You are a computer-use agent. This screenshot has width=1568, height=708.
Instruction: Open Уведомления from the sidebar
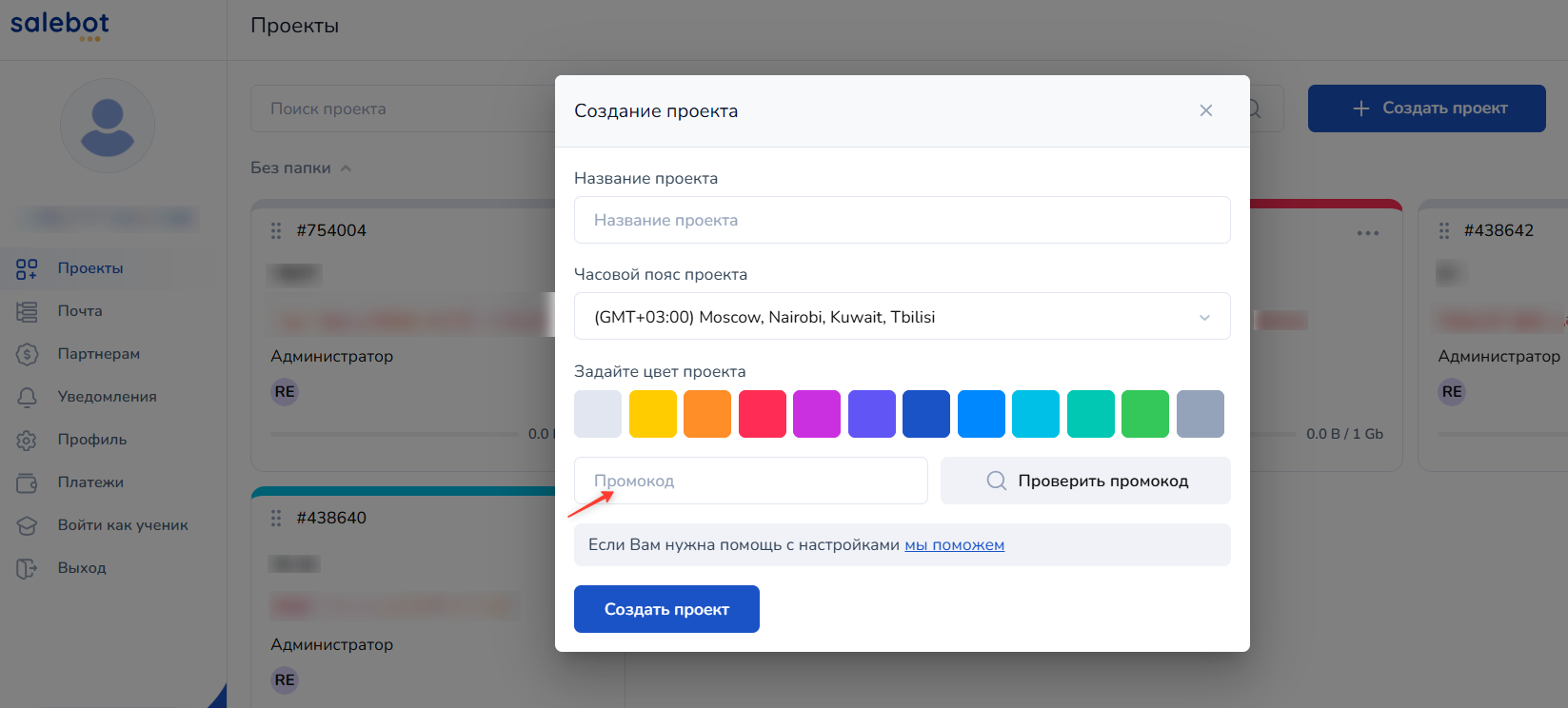(107, 397)
